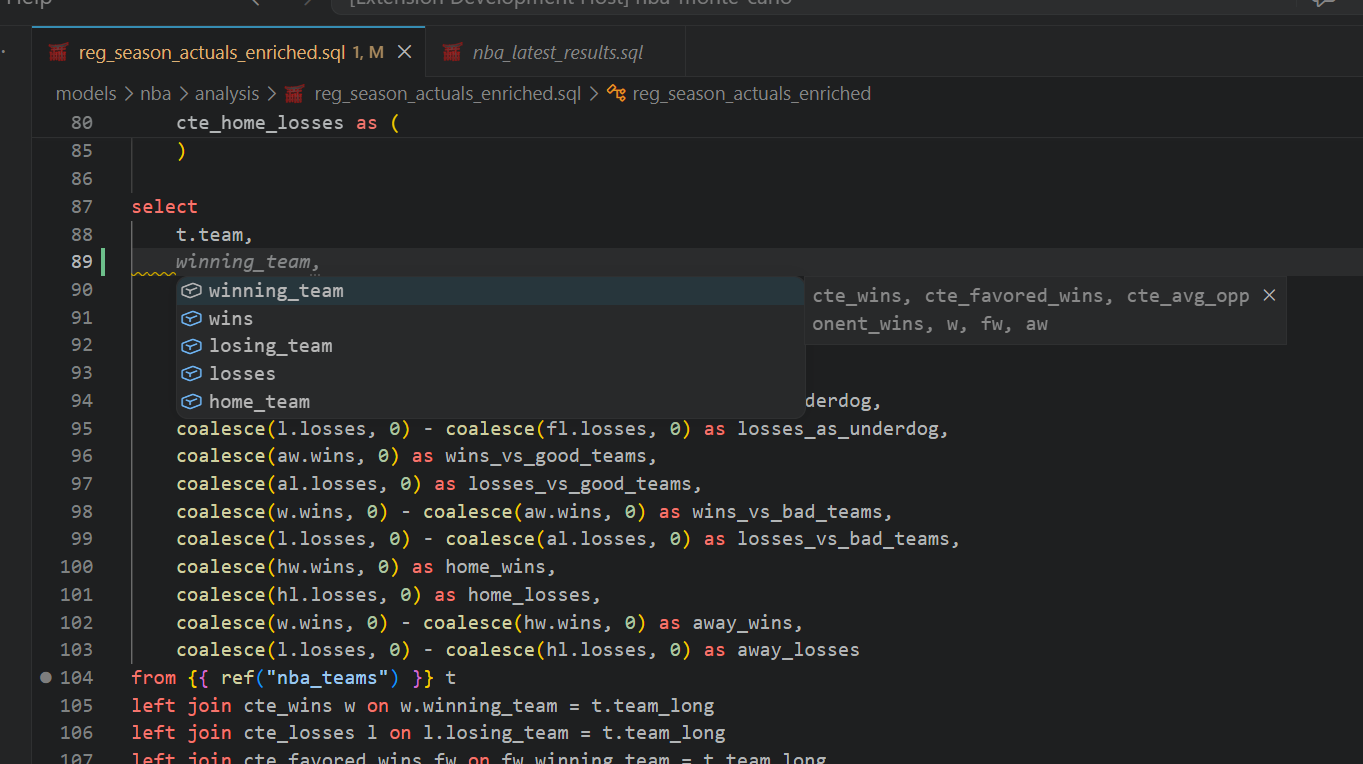Click the dbt file icon on nba_latest_results.sql tab
The height and width of the screenshot is (764, 1363).
453,52
